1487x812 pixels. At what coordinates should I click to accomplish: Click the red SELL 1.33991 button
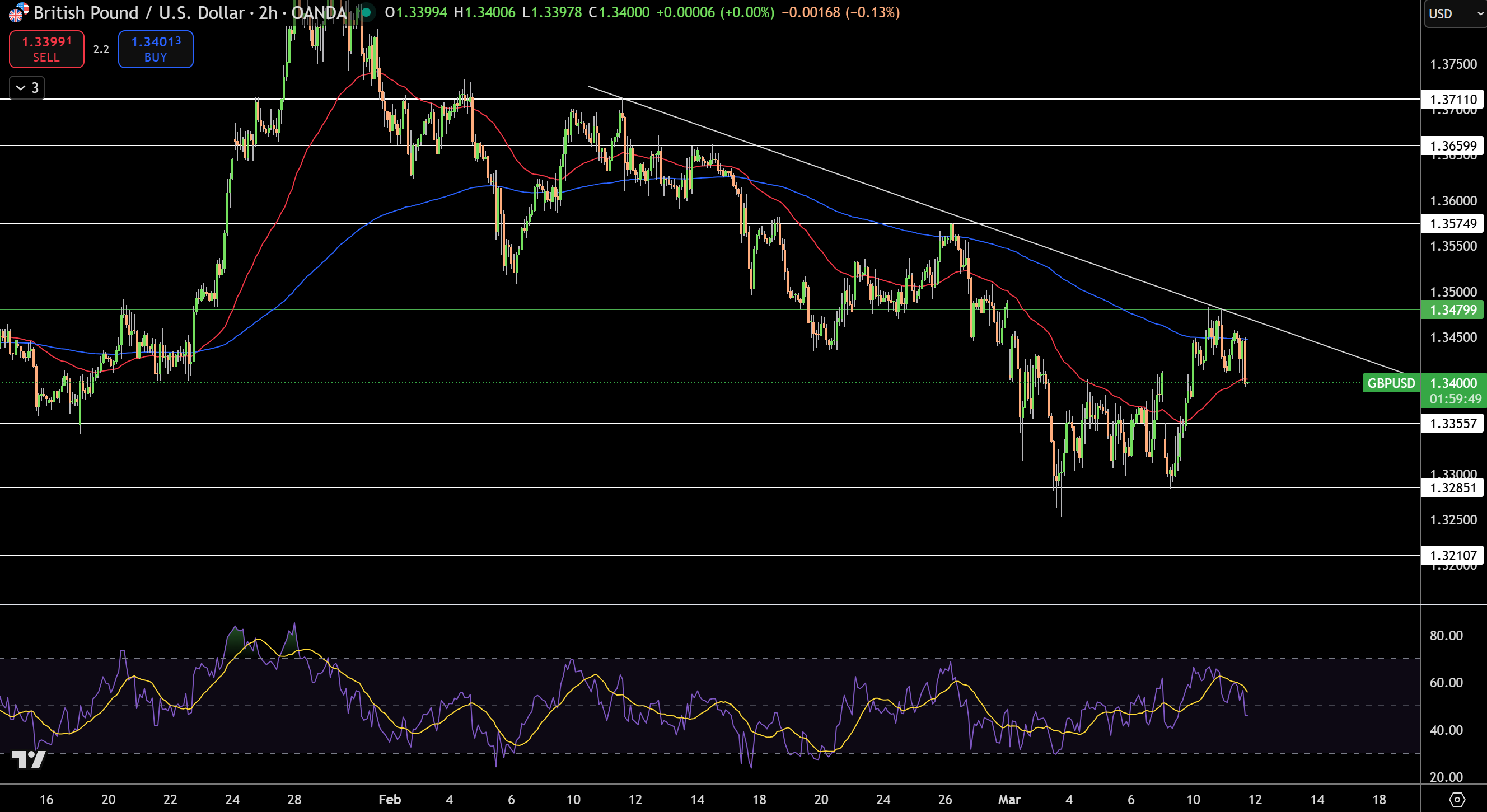(46, 49)
